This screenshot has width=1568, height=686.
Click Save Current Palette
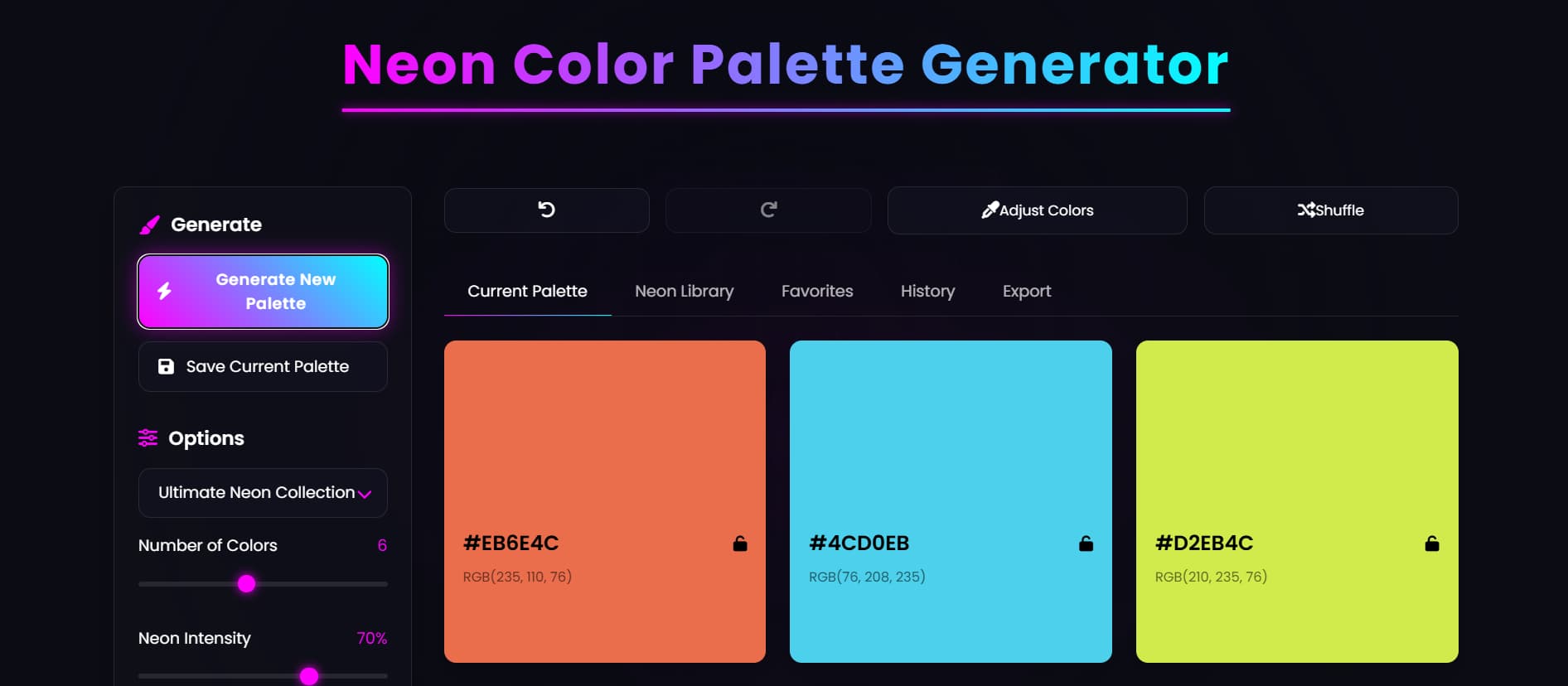262,365
